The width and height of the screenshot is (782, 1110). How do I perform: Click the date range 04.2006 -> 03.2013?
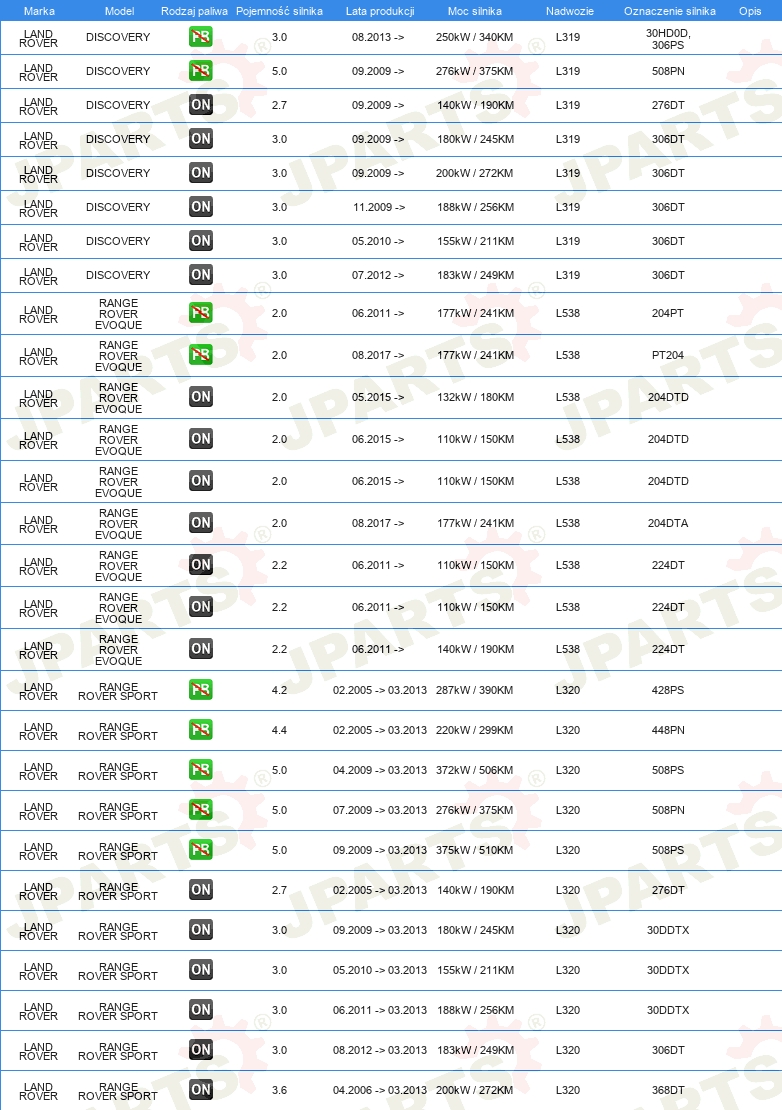coord(380,1090)
